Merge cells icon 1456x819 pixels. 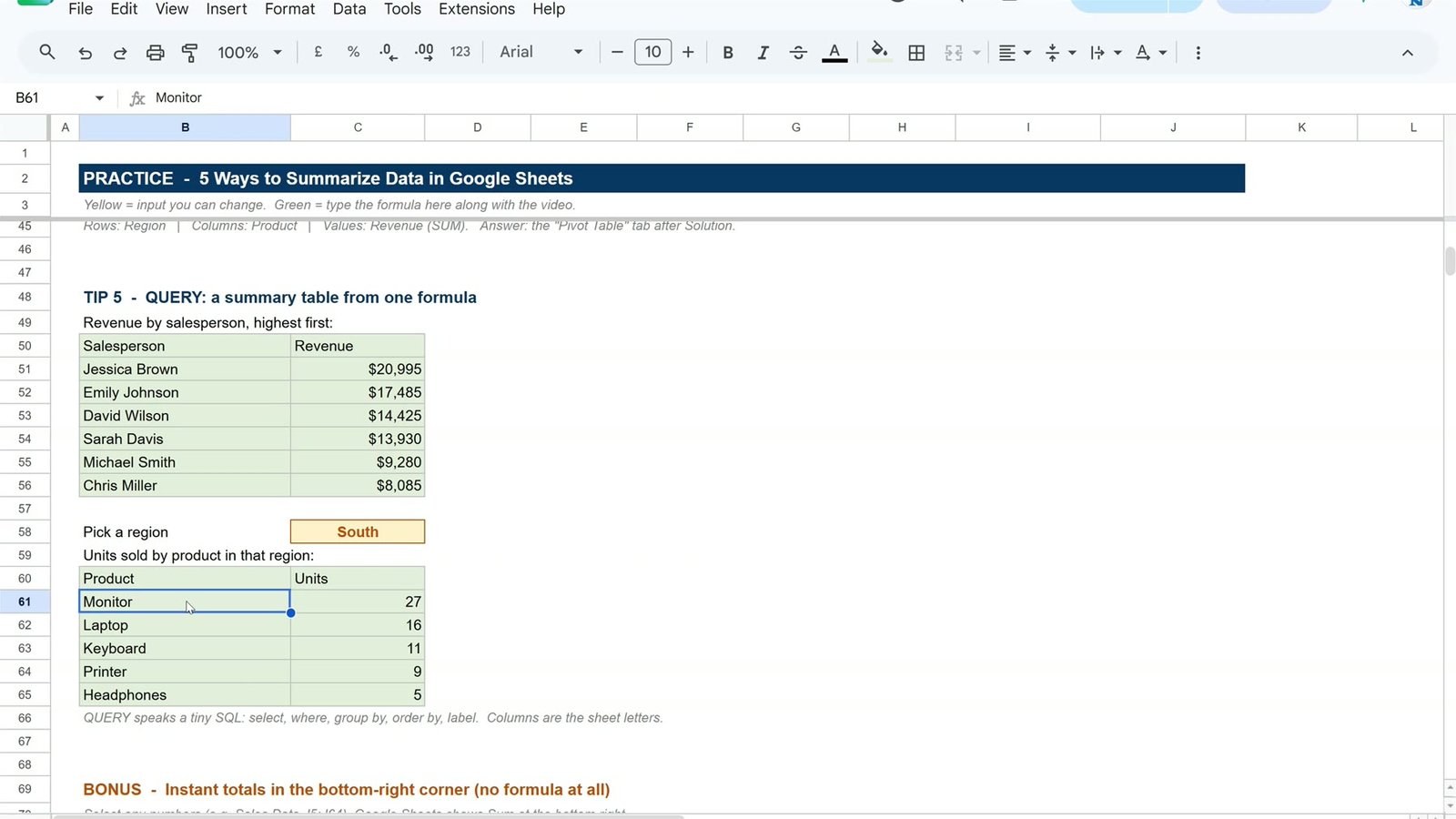pos(953,53)
